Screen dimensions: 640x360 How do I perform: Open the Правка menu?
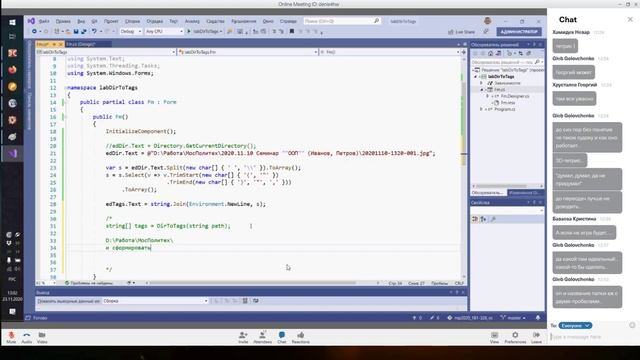[x=63, y=21]
